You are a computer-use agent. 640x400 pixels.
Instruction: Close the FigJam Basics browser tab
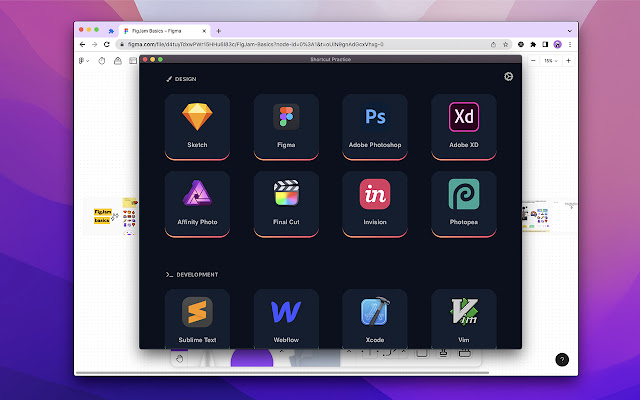point(204,31)
